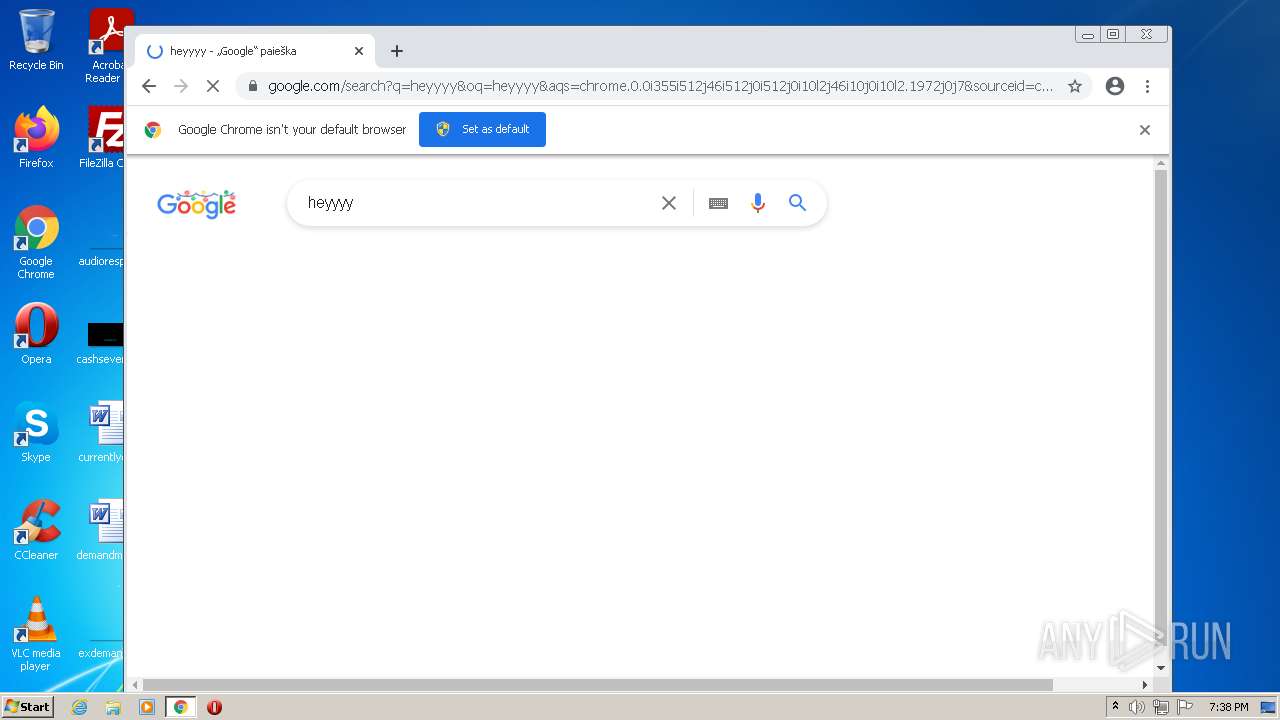Dismiss the default browser infobar
1280x720 pixels.
(1145, 130)
